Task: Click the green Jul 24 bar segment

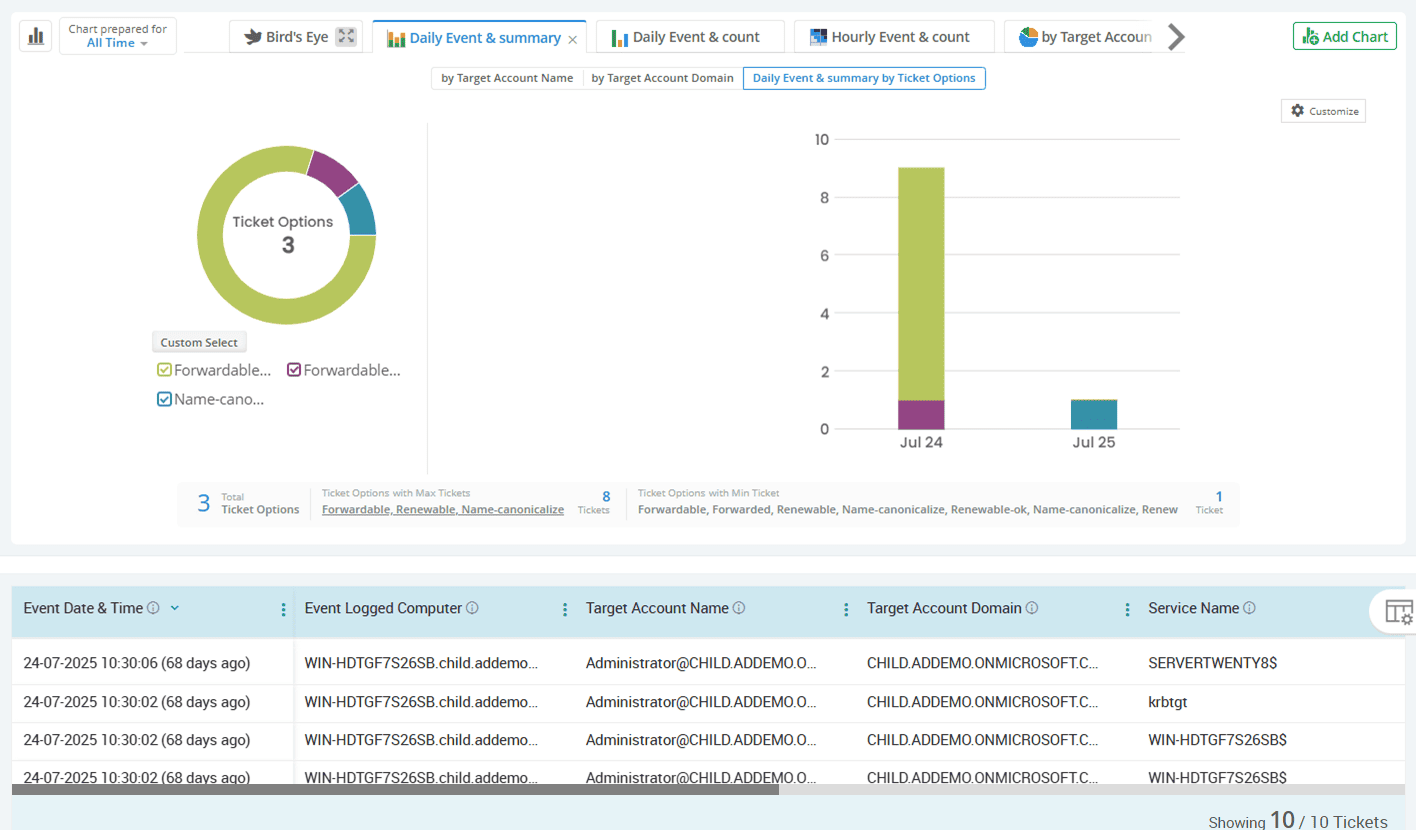Action: click(x=920, y=283)
